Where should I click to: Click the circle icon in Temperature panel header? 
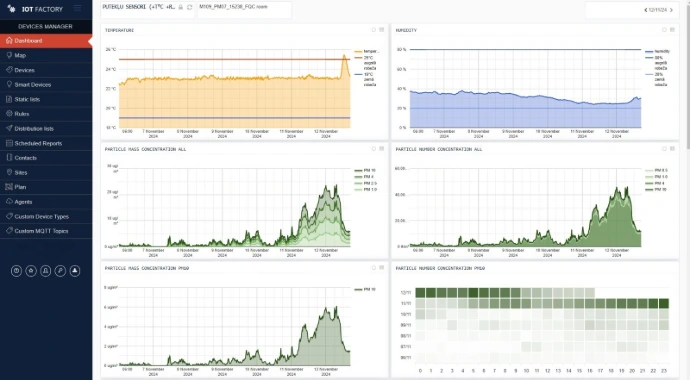374,30
